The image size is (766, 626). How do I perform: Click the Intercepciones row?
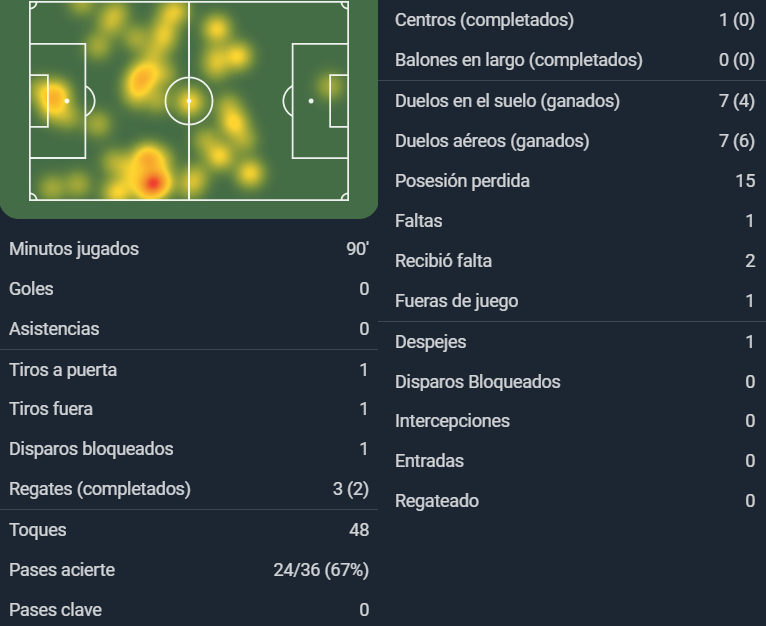(572, 421)
